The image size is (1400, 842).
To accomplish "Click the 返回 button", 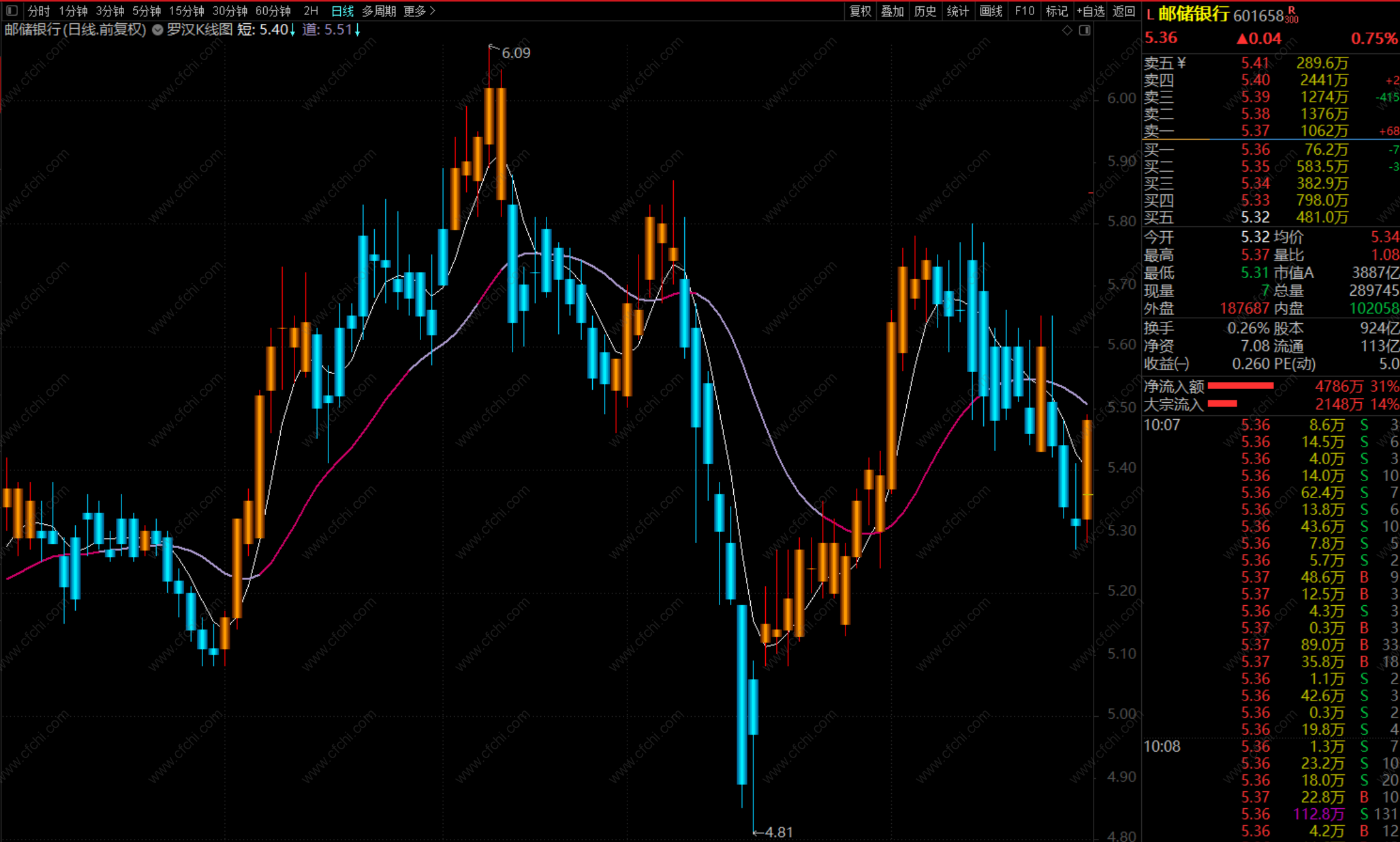I will point(1124,11).
